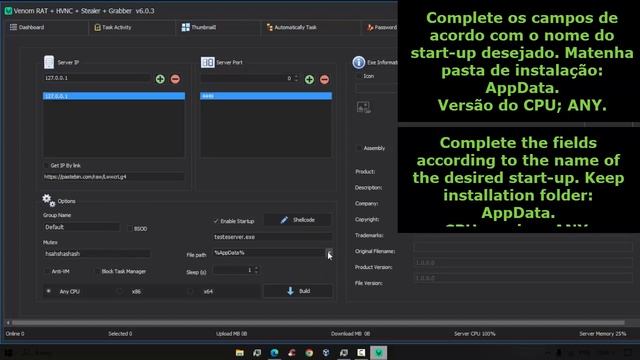Screen dimensions: 640x360
Task: Remove the IP with red minus icon
Action: click(176, 79)
